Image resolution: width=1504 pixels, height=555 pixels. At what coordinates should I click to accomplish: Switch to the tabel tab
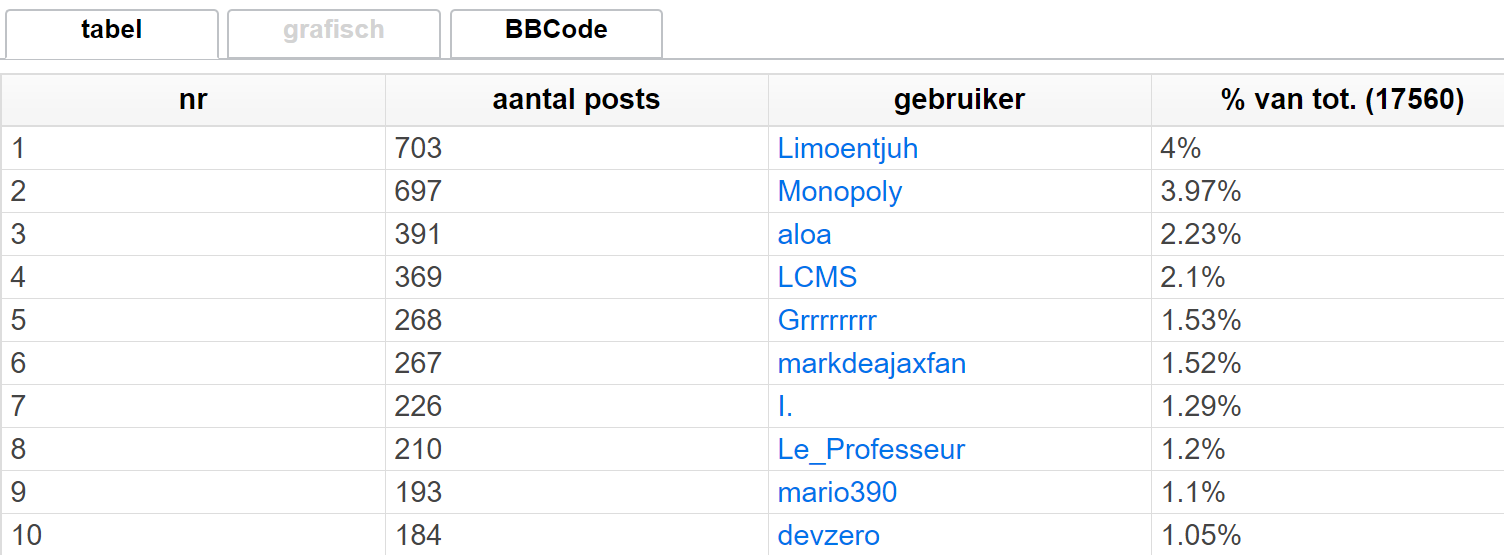click(112, 33)
